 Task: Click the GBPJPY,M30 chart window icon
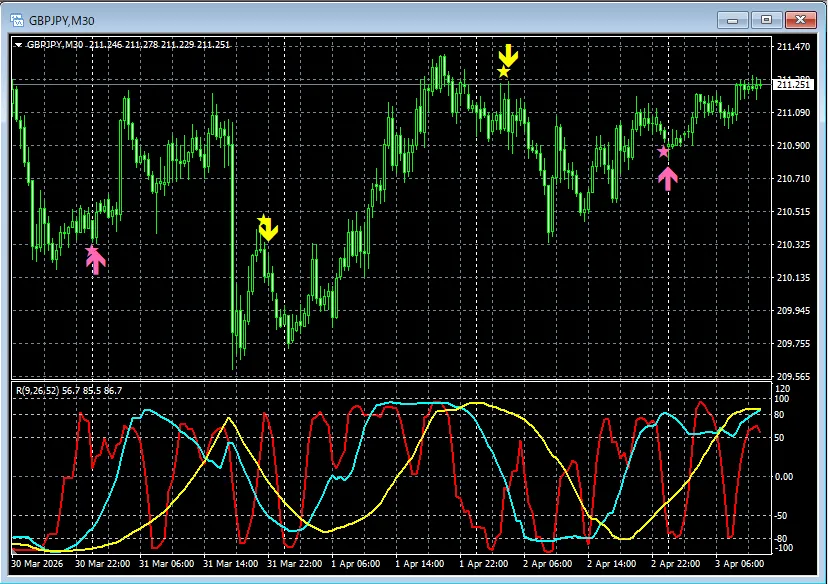pos(17,21)
